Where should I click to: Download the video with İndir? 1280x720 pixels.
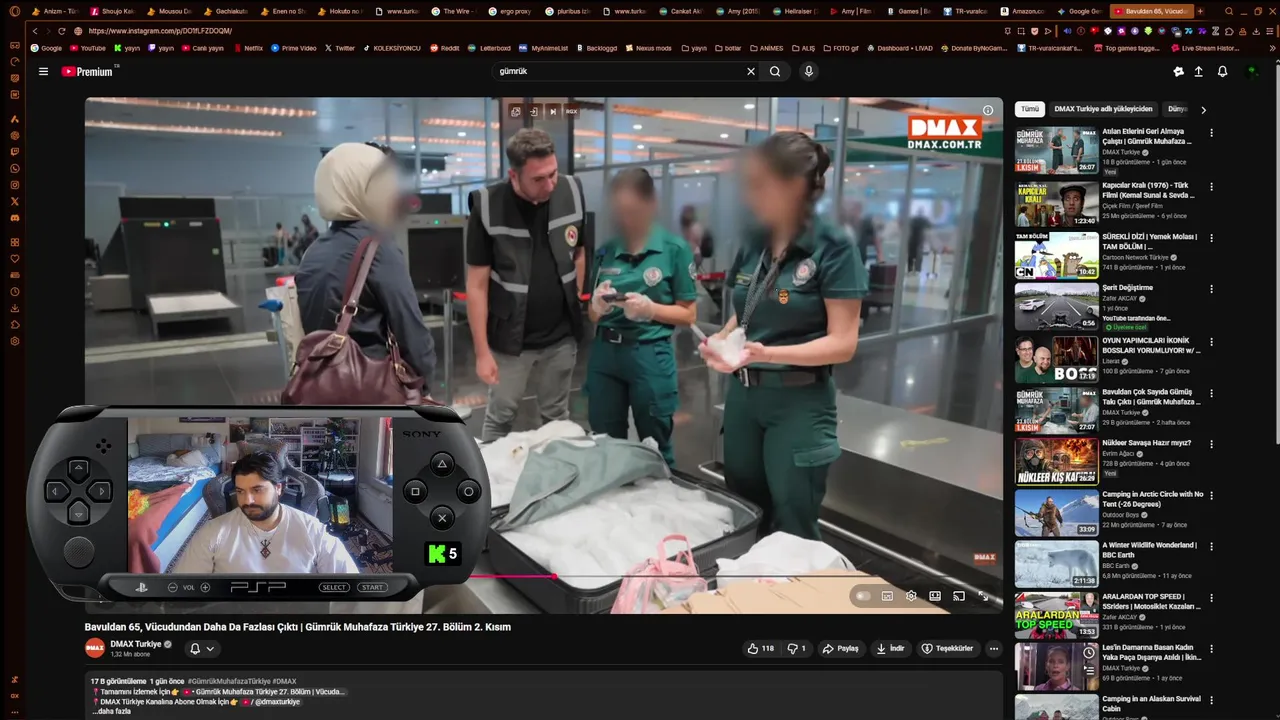click(890, 648)
